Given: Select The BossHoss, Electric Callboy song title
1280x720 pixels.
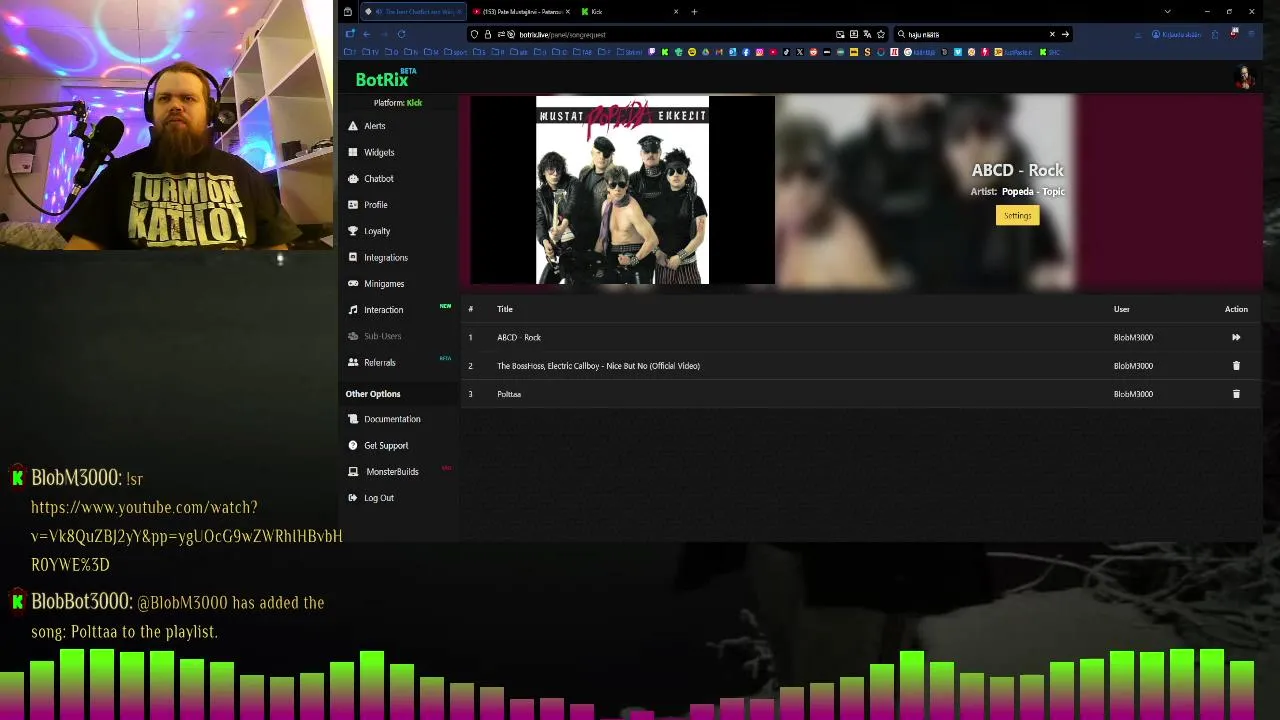Looking at the screenshot, I should (598, 366).
